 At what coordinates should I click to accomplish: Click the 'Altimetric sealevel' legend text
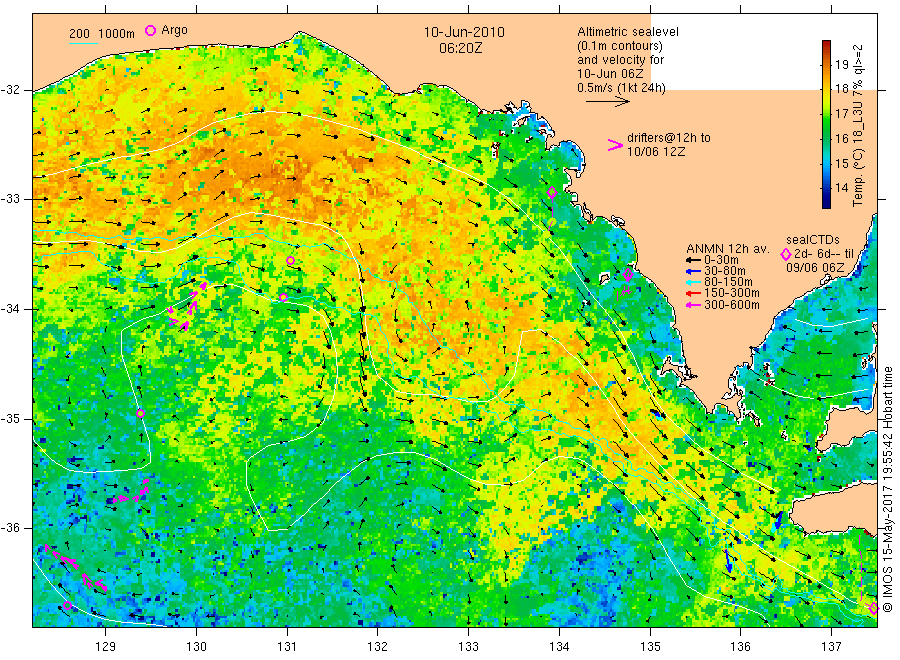[x=628, y=32]
